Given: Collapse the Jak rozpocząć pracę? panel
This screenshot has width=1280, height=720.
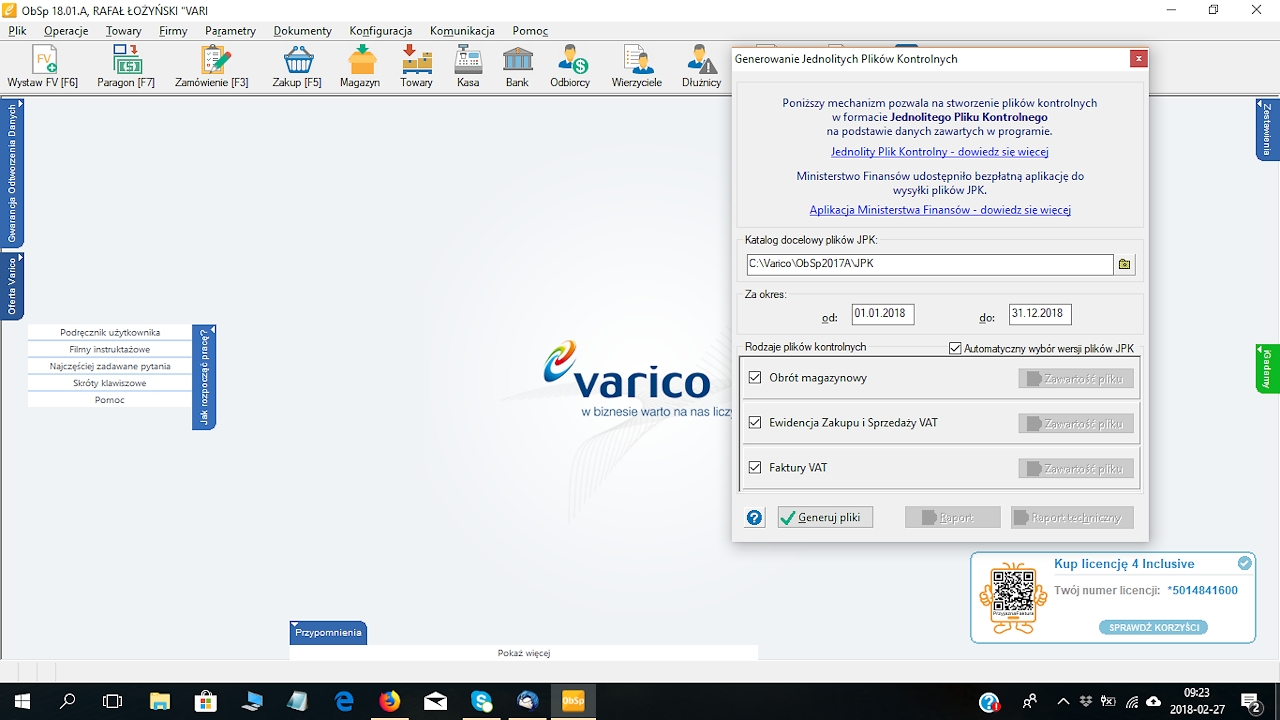Looking at the screenshot, I should pos(204,377).
